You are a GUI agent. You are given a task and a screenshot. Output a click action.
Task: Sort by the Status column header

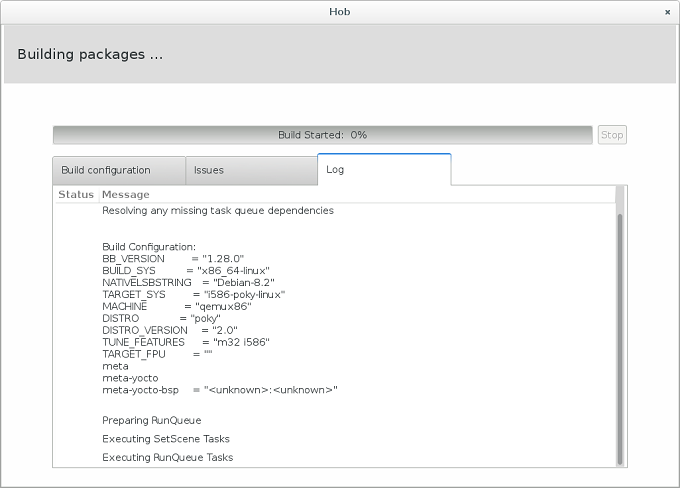point(76,194)
